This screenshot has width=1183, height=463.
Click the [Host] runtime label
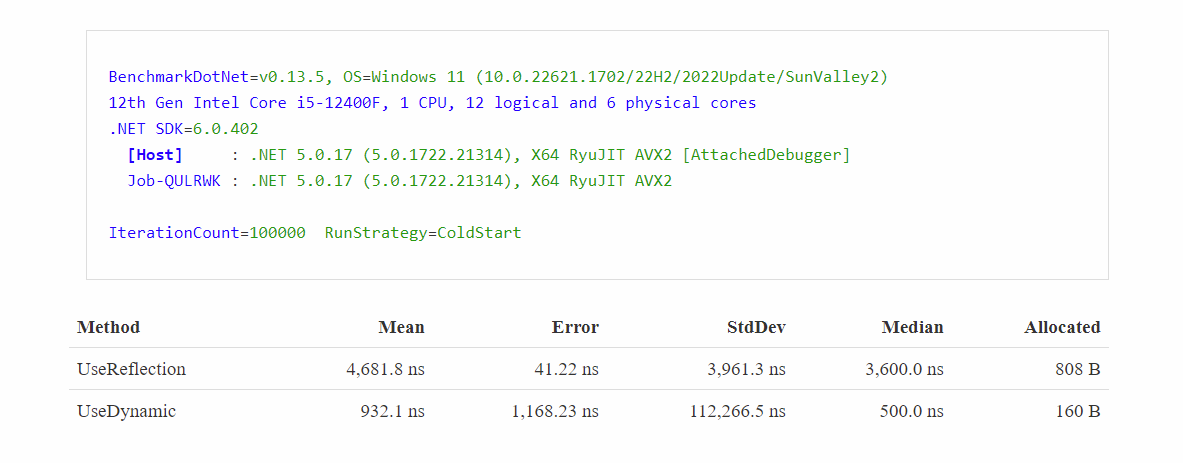click(x=155, y=155)
